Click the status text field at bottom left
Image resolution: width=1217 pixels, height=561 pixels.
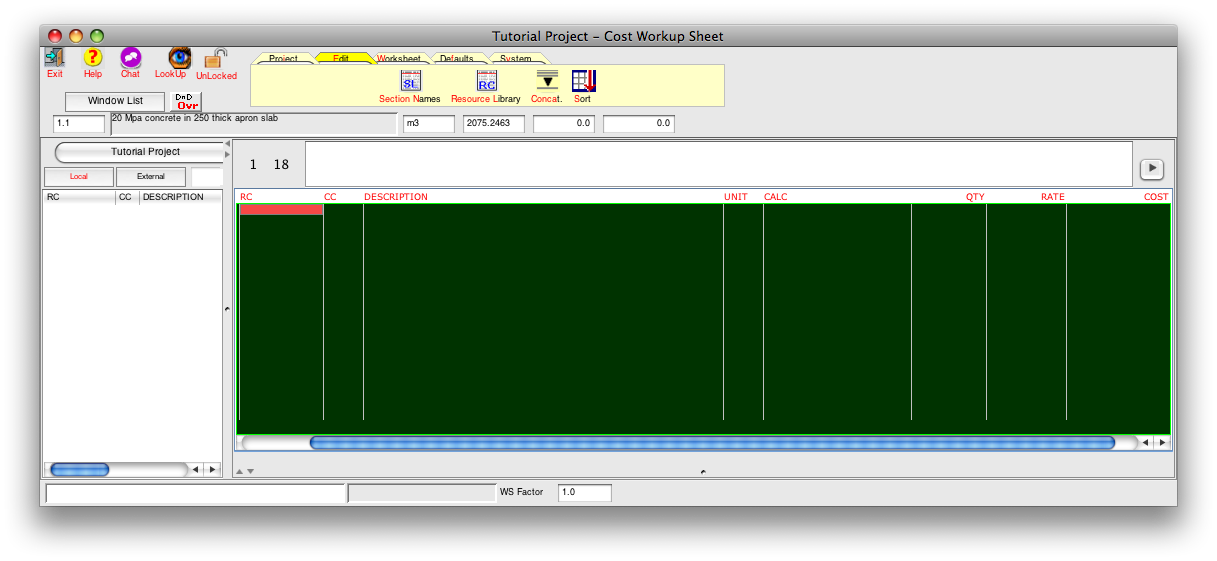195,493
